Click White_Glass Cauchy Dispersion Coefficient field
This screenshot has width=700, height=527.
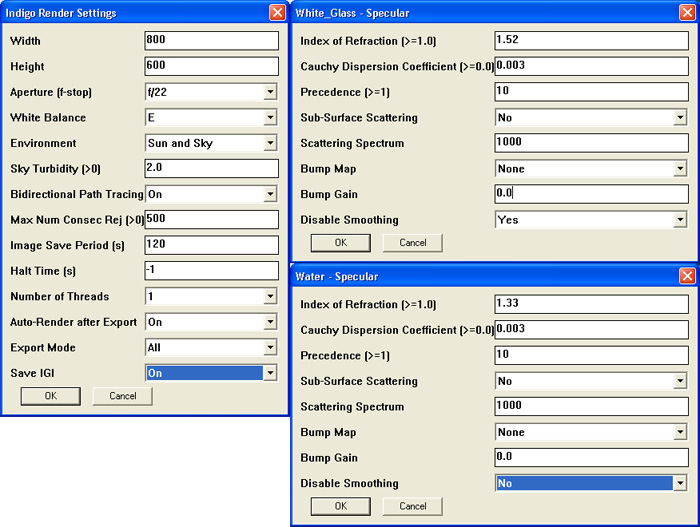592,66
